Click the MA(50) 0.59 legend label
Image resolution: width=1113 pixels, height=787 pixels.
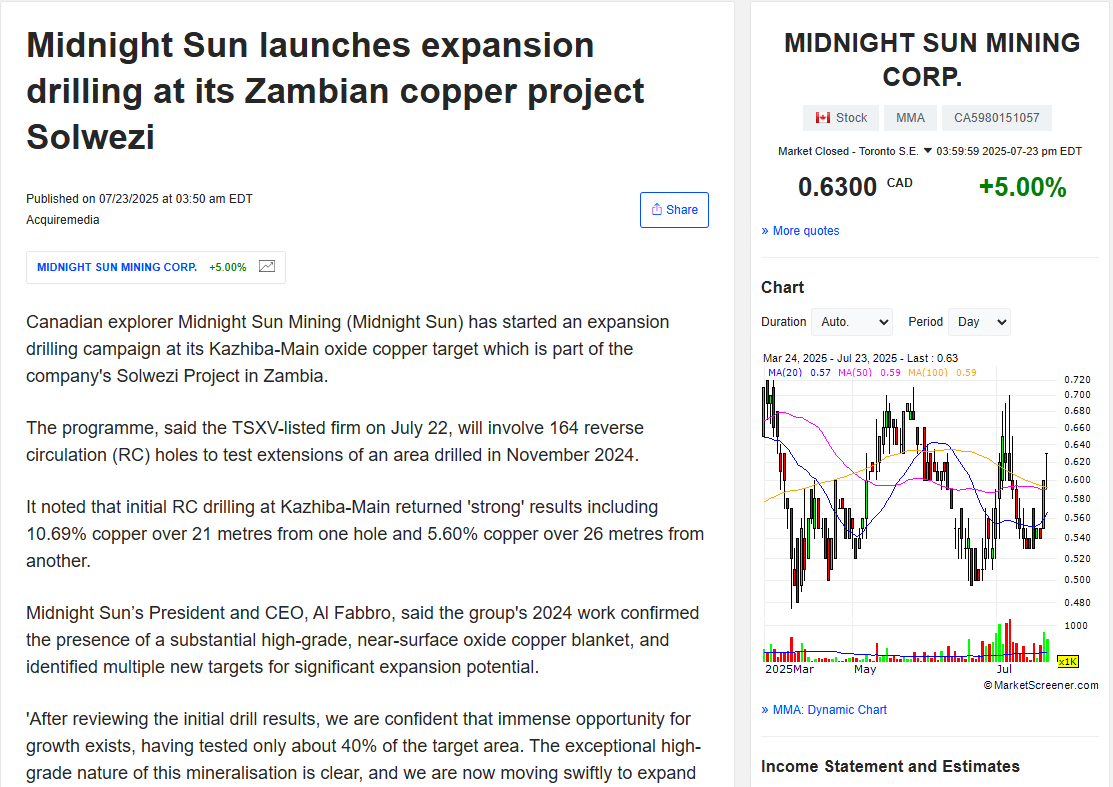coord(869,372)
